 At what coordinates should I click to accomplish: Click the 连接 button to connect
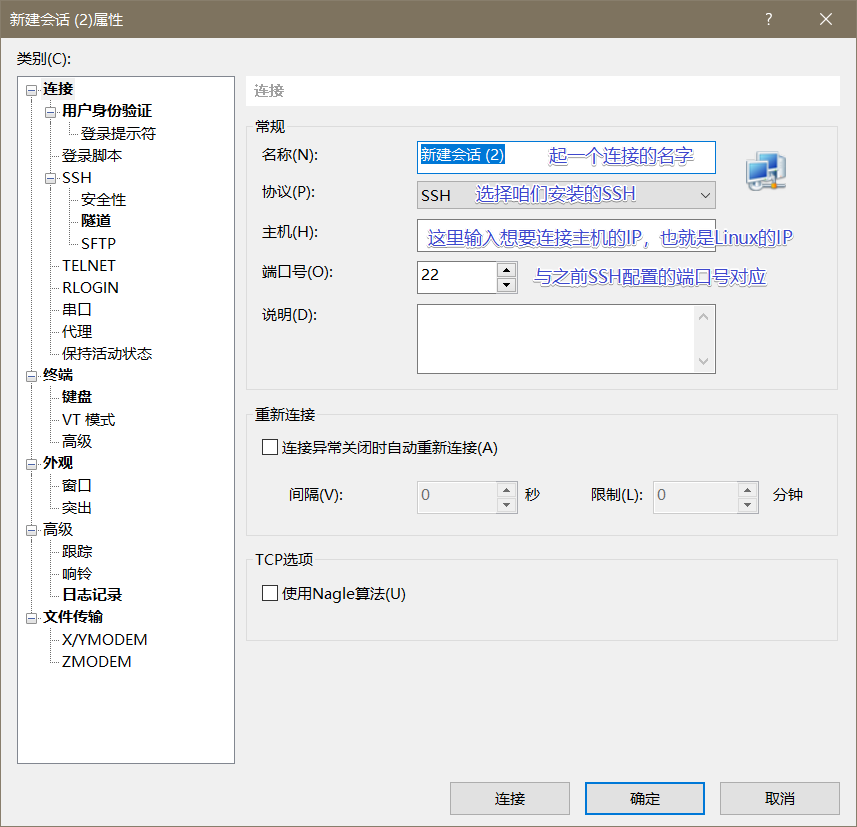pos(509,798)
